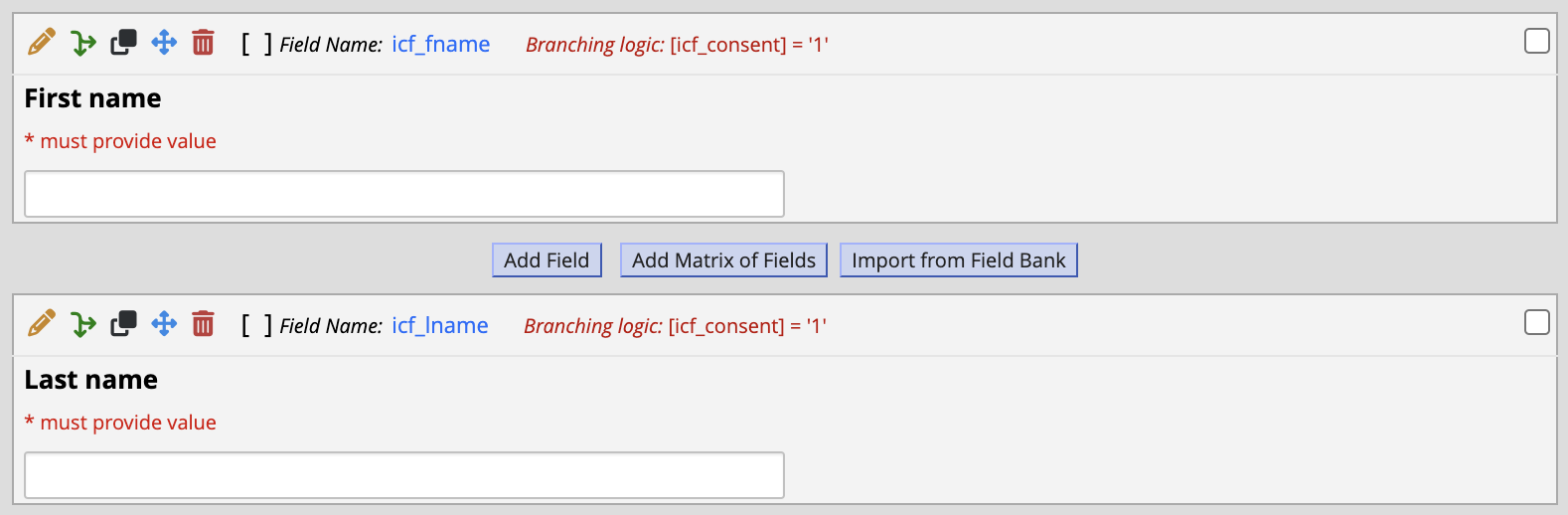Tick the checkbox for First name field
Screen dimensions: 1568x515
click(x=1537, y=41)
